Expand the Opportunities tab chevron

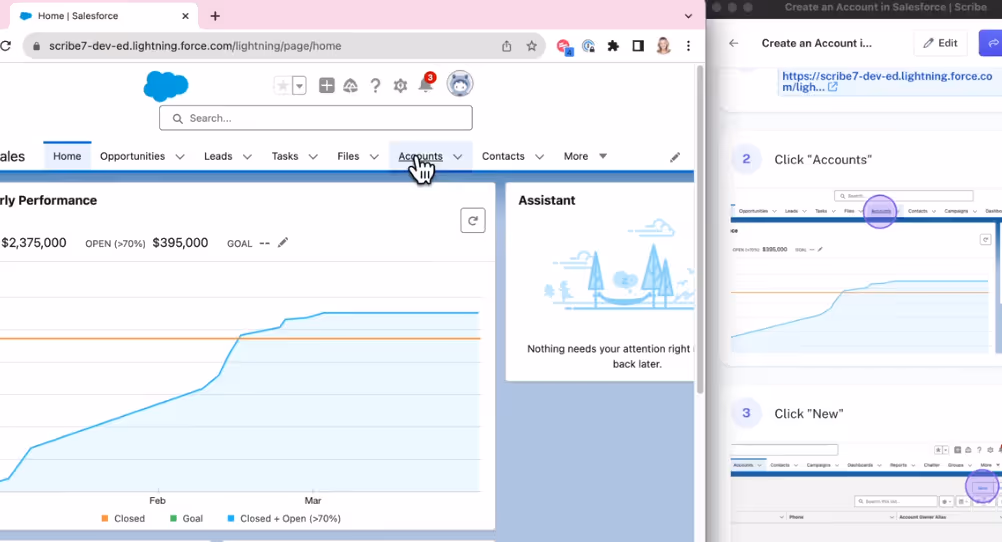pyautogui.click(x=180, y=157)
